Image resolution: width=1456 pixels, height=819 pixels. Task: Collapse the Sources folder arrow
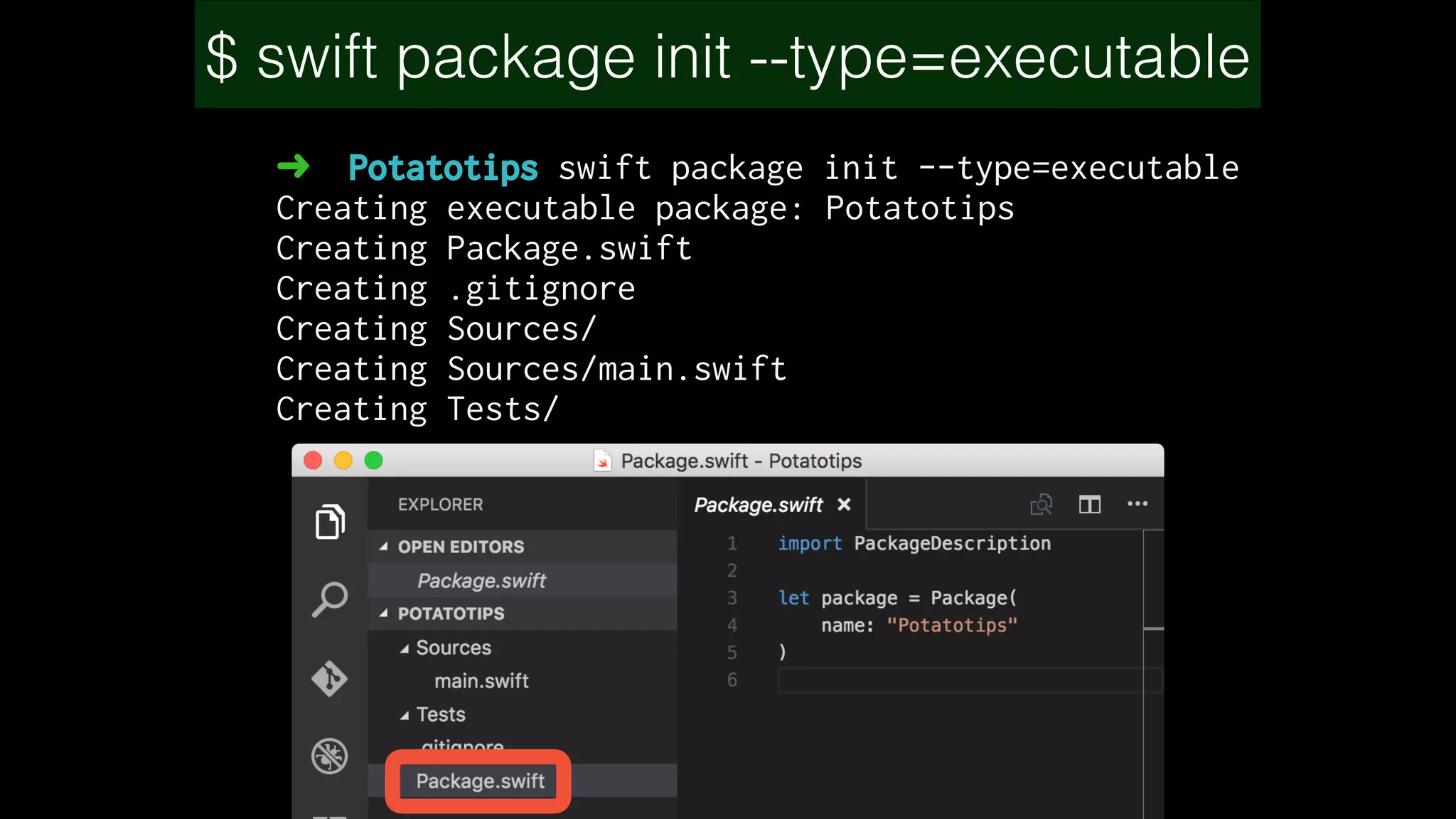tap(405, 648)
